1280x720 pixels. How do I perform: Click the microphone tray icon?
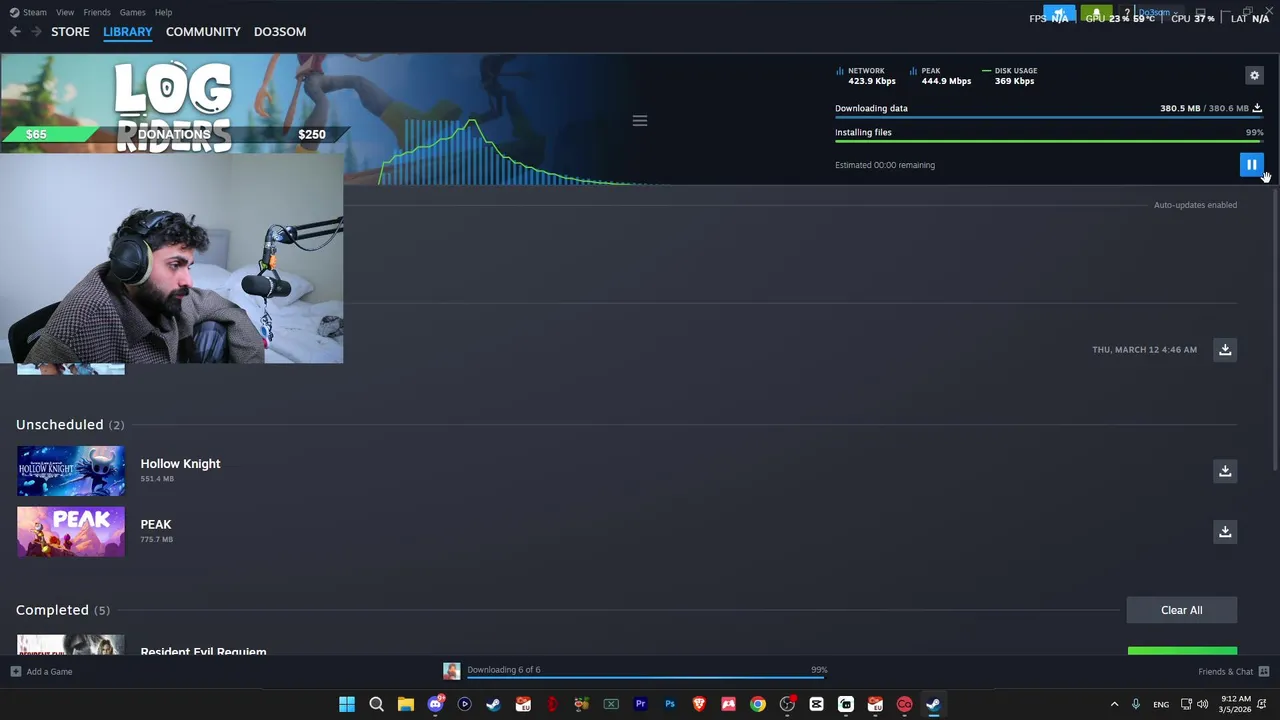[x=1135, y=704]
